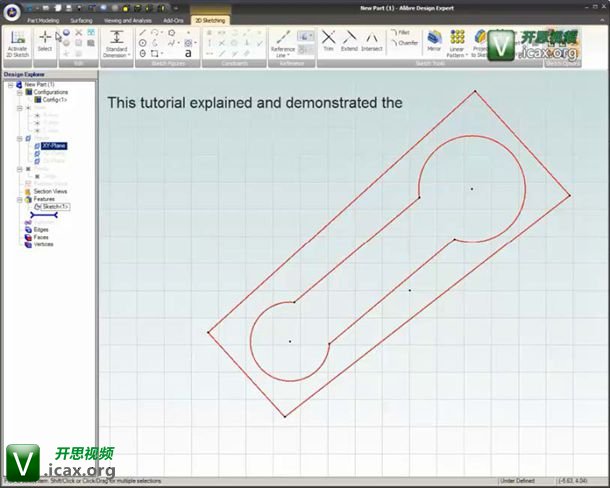Viewport: 610px width, 488px height.
Task: Collapse the Configurations tree node
Action: [x=17, y=92]
